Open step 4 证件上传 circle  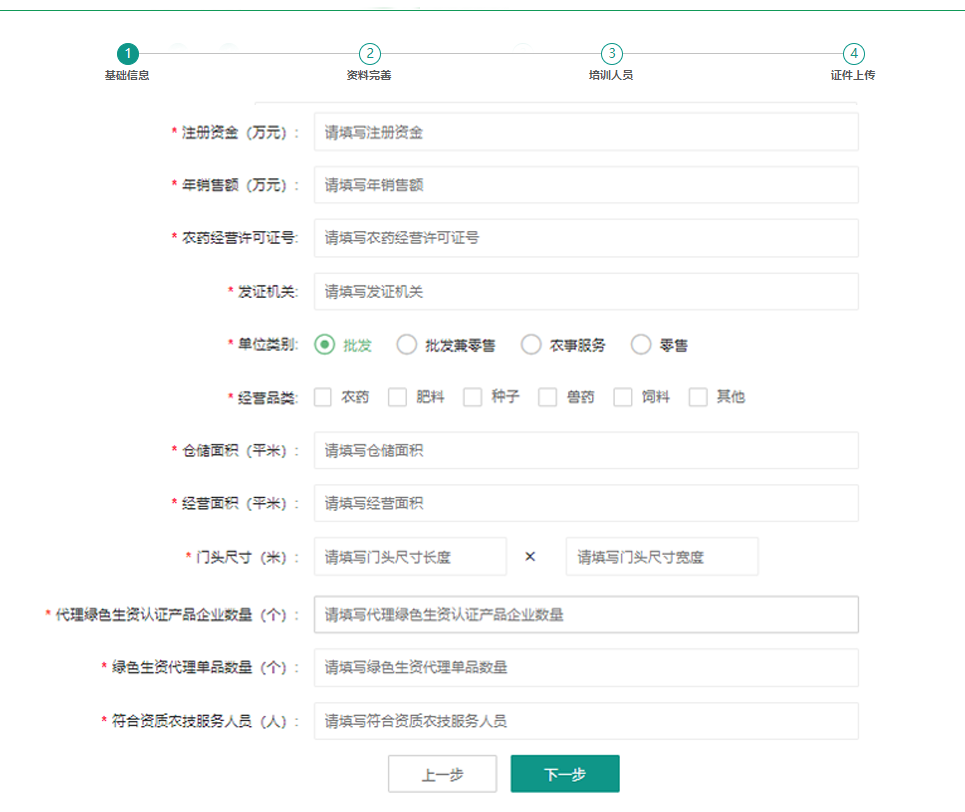point(852,54)
